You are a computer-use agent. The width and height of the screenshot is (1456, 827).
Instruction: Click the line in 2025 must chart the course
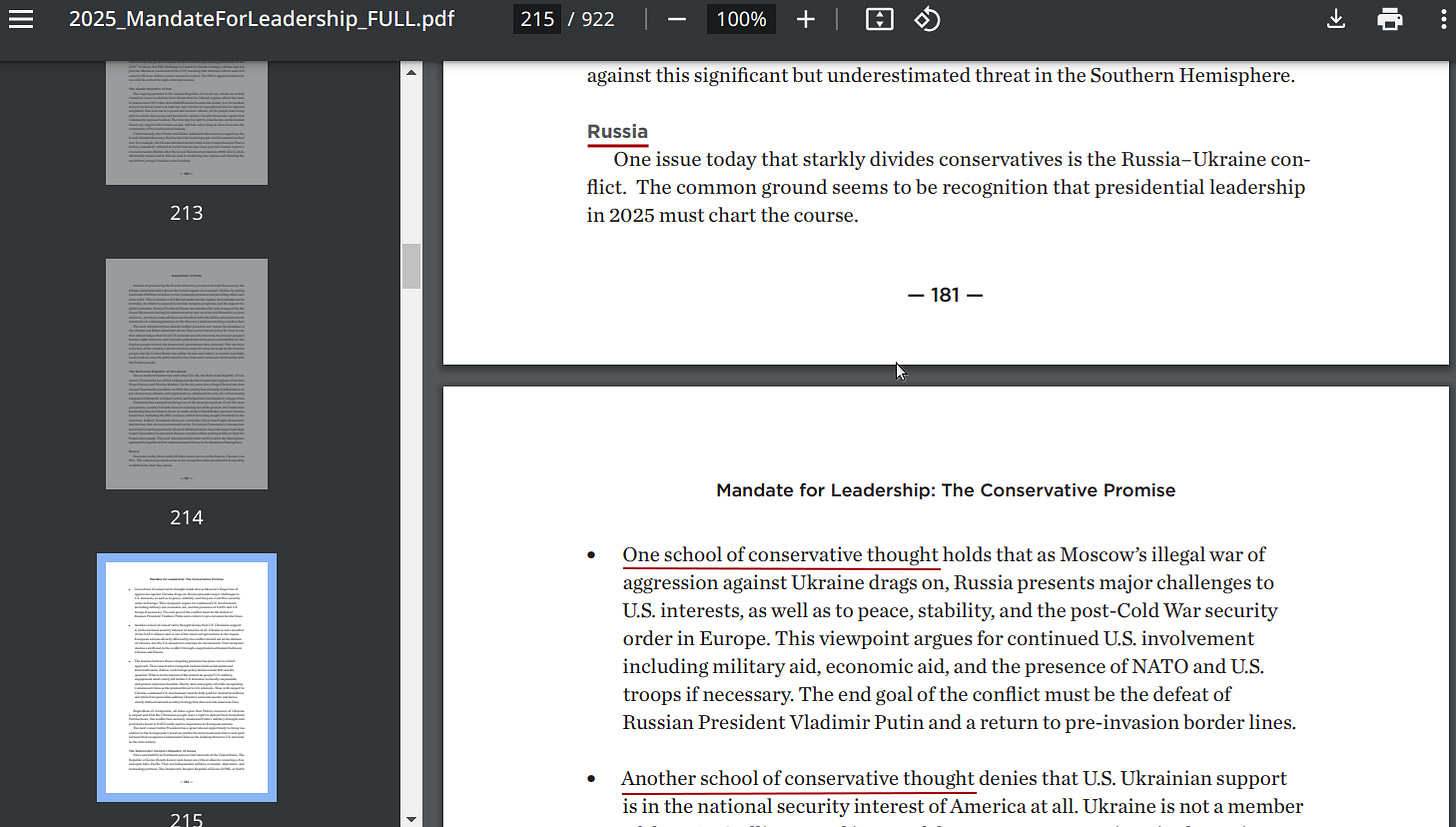722,215
